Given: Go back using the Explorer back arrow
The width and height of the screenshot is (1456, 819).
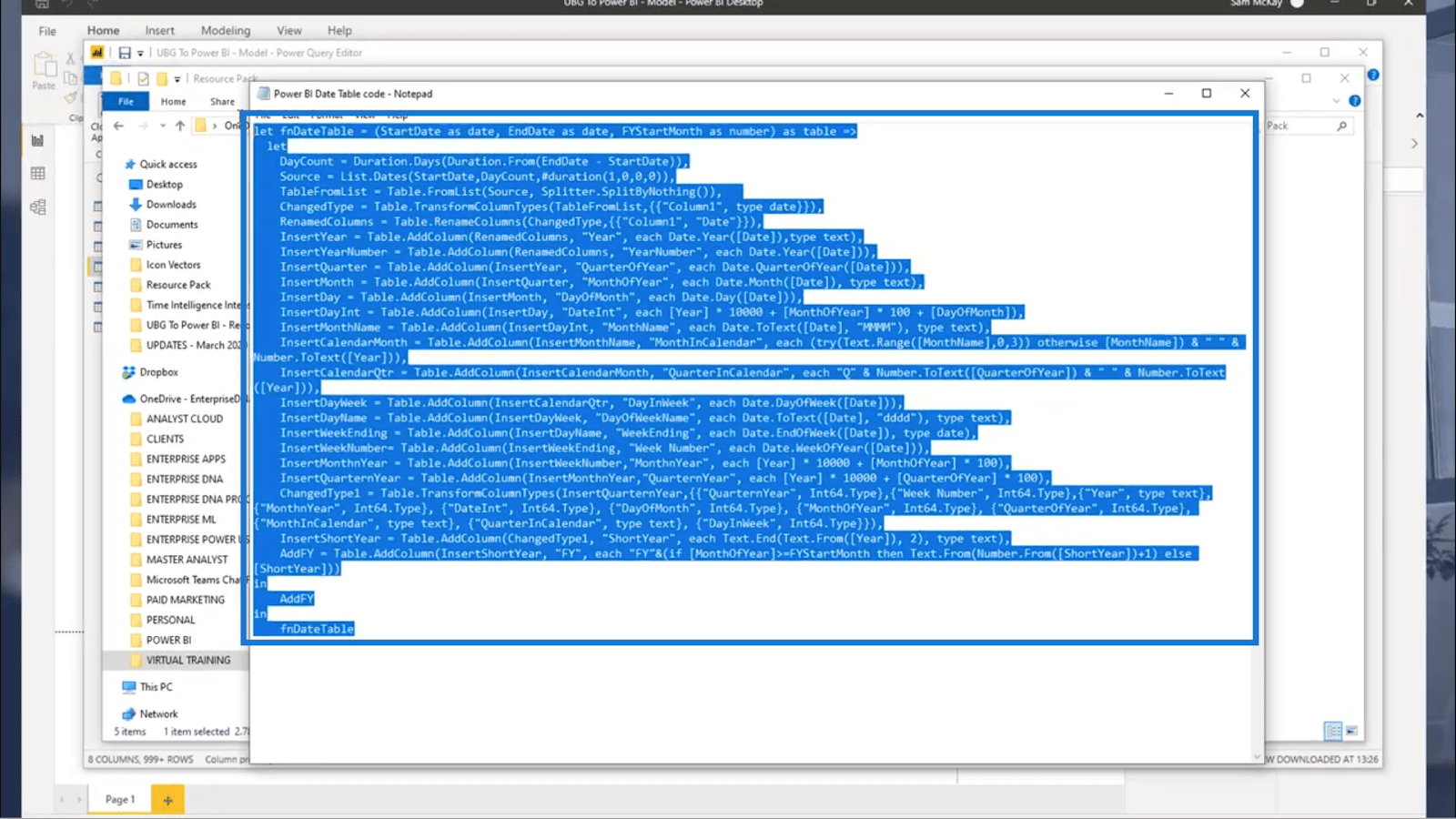Looking at the screenshot, I should [x=119, y=126].
